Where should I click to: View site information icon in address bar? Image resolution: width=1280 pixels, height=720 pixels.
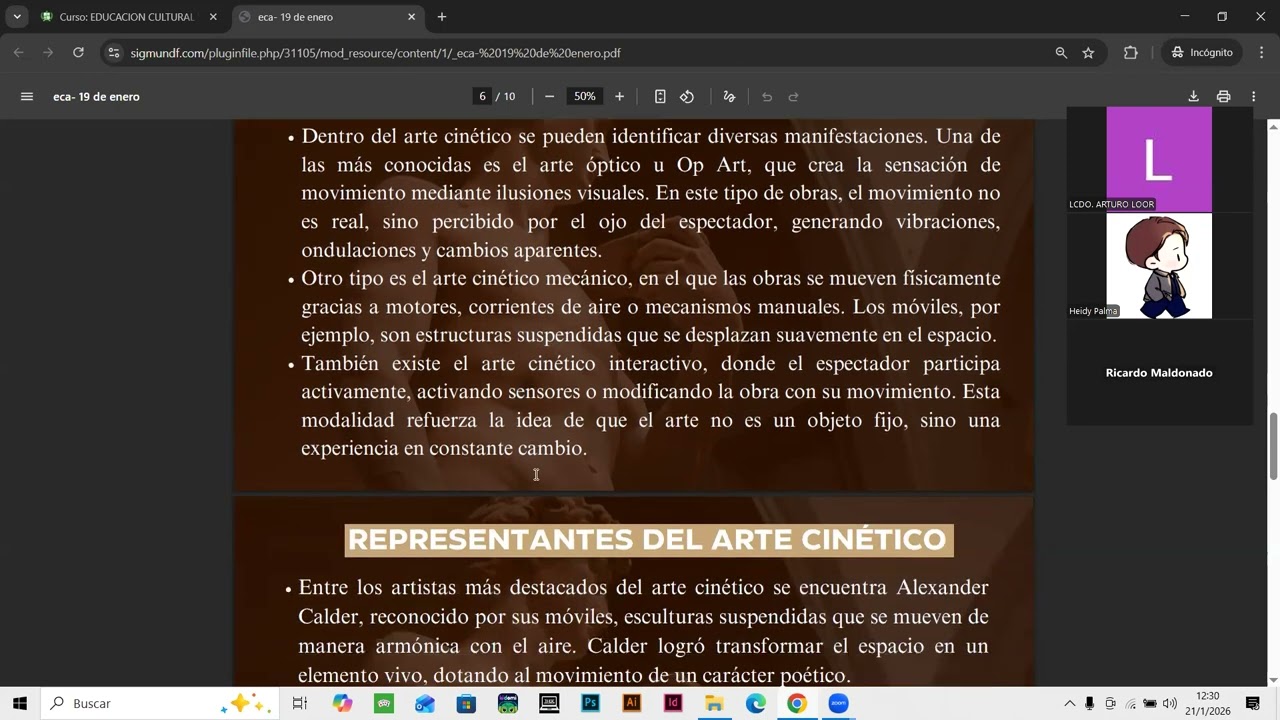114,53
